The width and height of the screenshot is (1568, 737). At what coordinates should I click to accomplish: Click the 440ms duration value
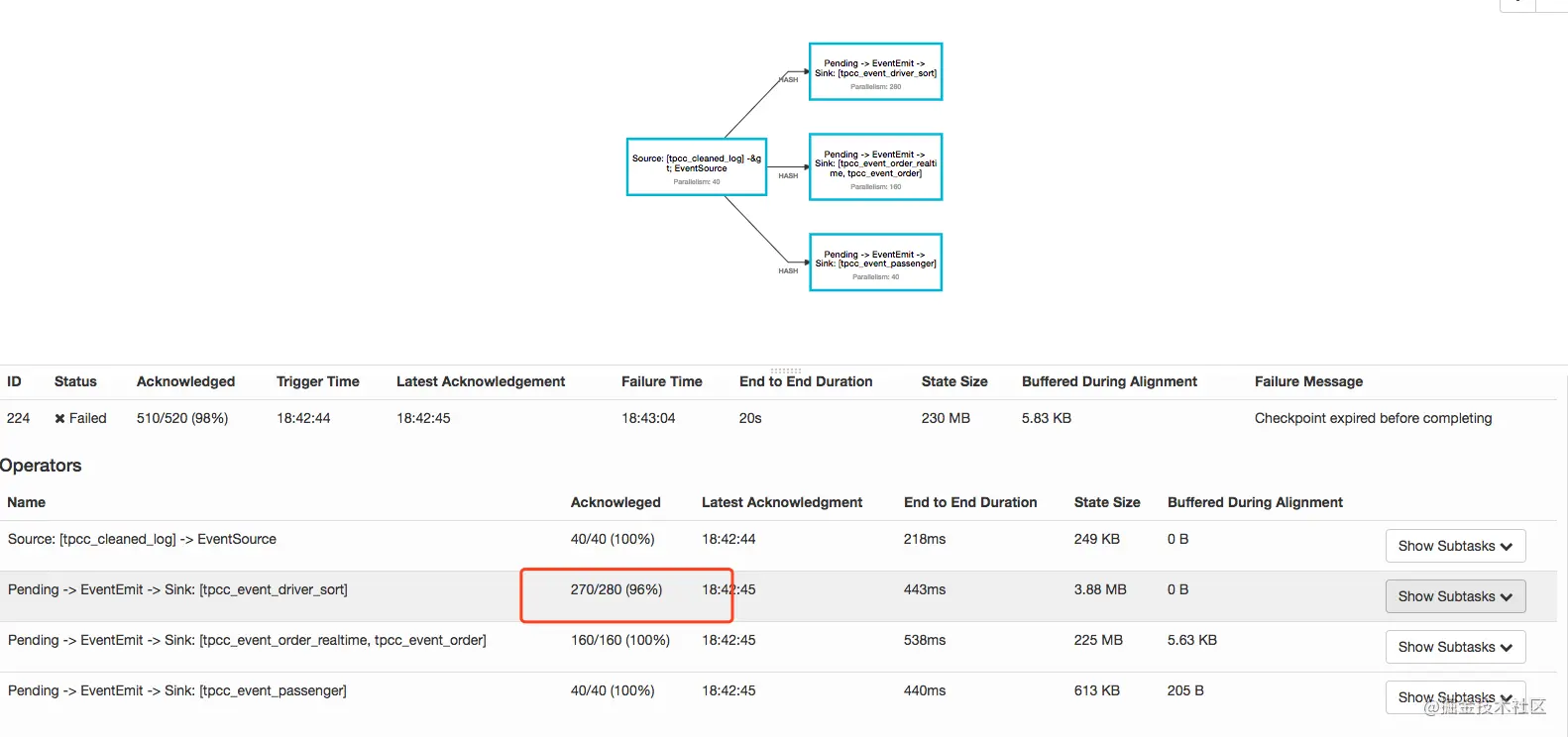coord(925,690)
